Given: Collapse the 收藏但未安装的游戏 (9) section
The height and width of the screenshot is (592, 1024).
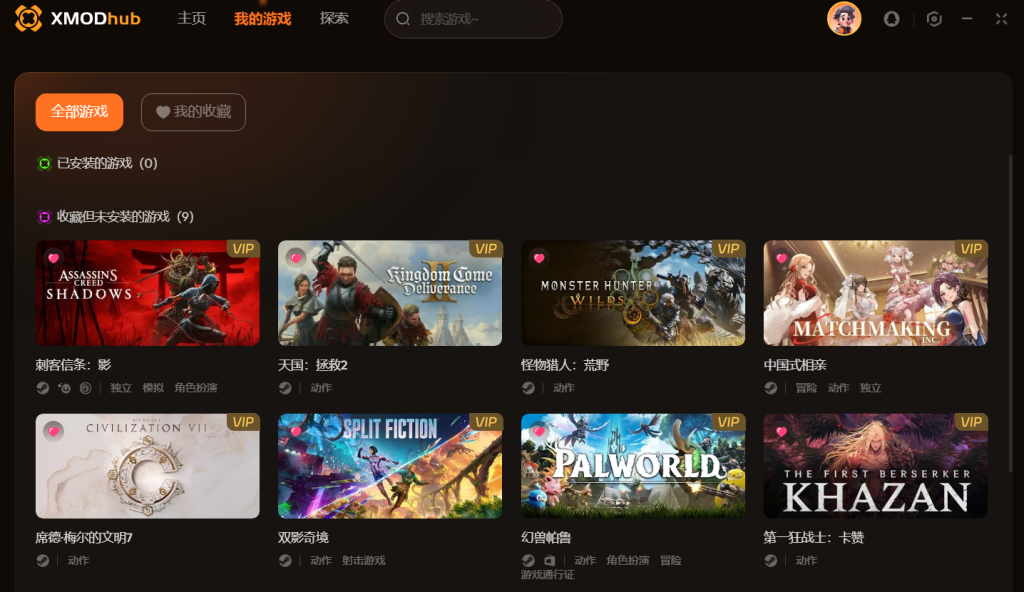Looking at the screenshot, I should [x=116, y=217].
